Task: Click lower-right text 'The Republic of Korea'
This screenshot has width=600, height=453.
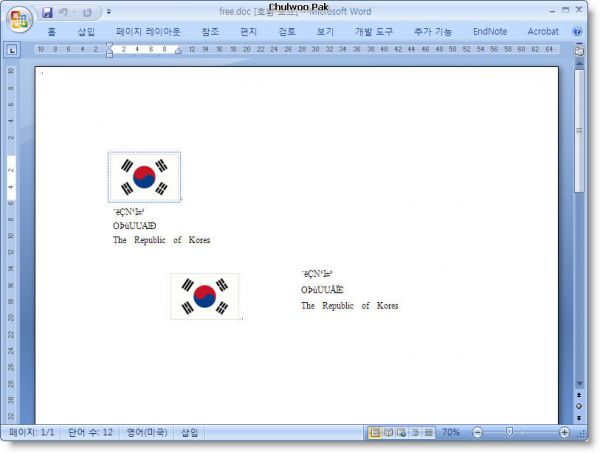Action: click(349, 306)
